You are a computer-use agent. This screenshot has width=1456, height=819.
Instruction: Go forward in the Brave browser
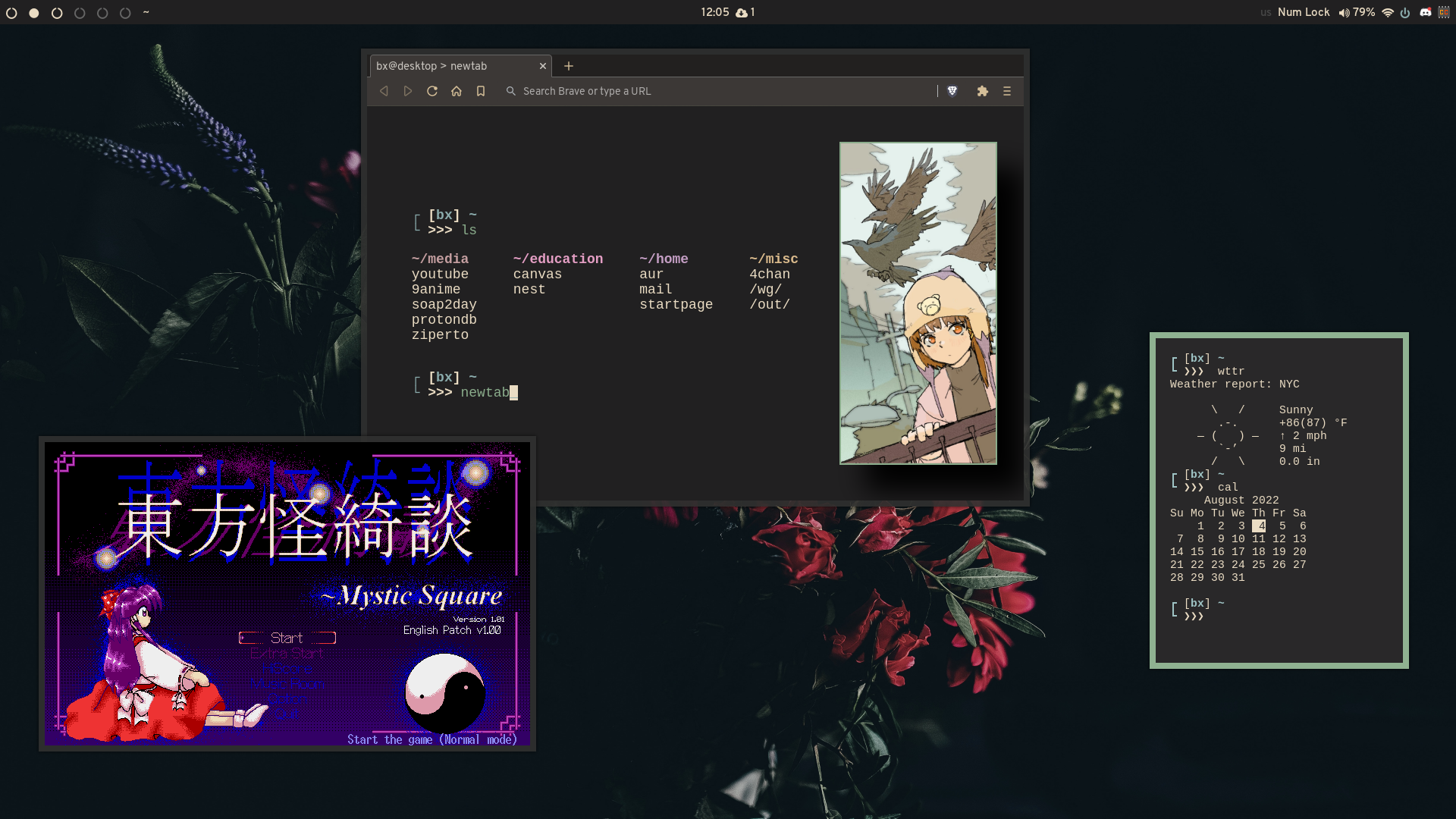[x=408, y=91]
